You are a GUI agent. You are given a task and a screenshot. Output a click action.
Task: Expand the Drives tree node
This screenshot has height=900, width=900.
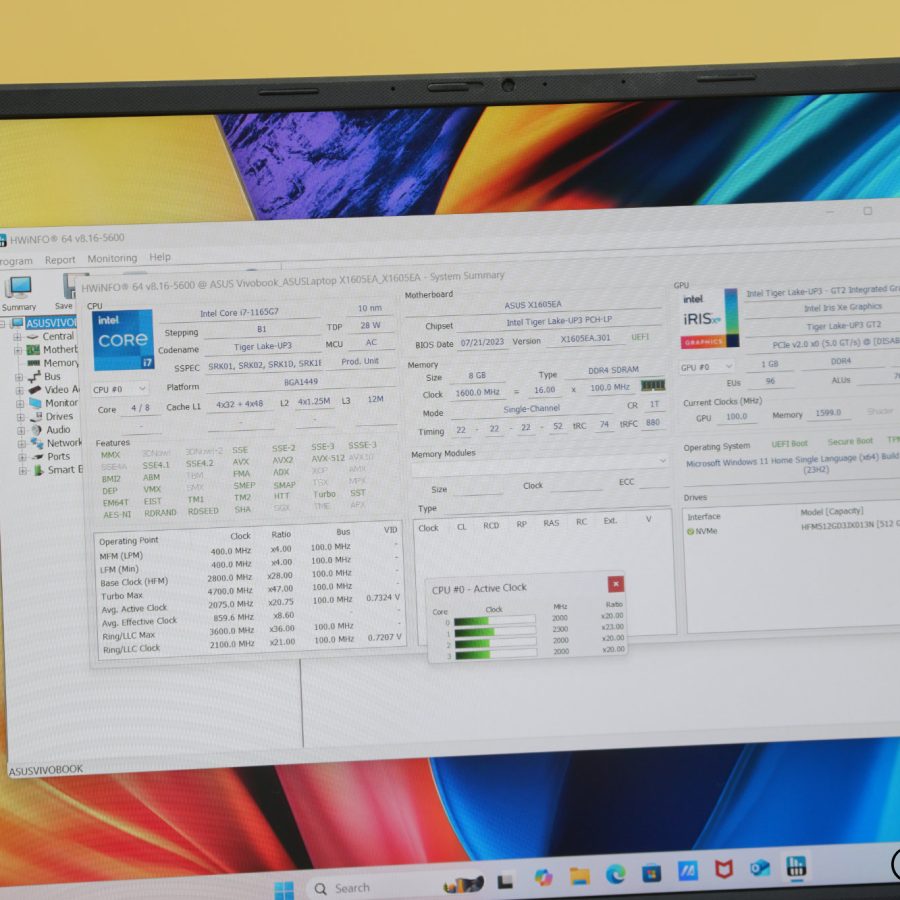point(21,417)
